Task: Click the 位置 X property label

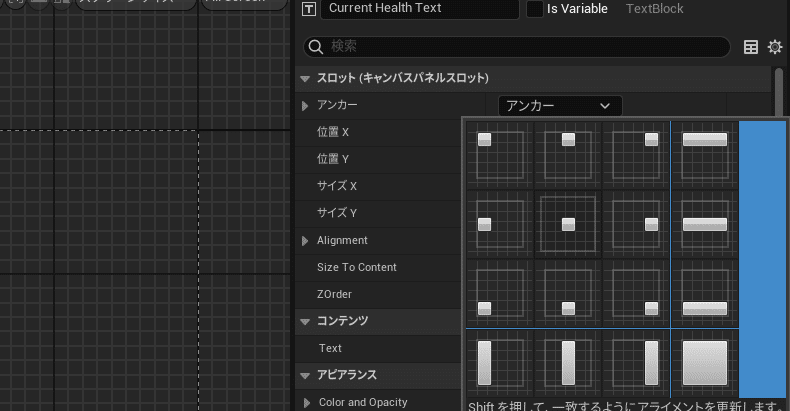Action: [333, 132]
